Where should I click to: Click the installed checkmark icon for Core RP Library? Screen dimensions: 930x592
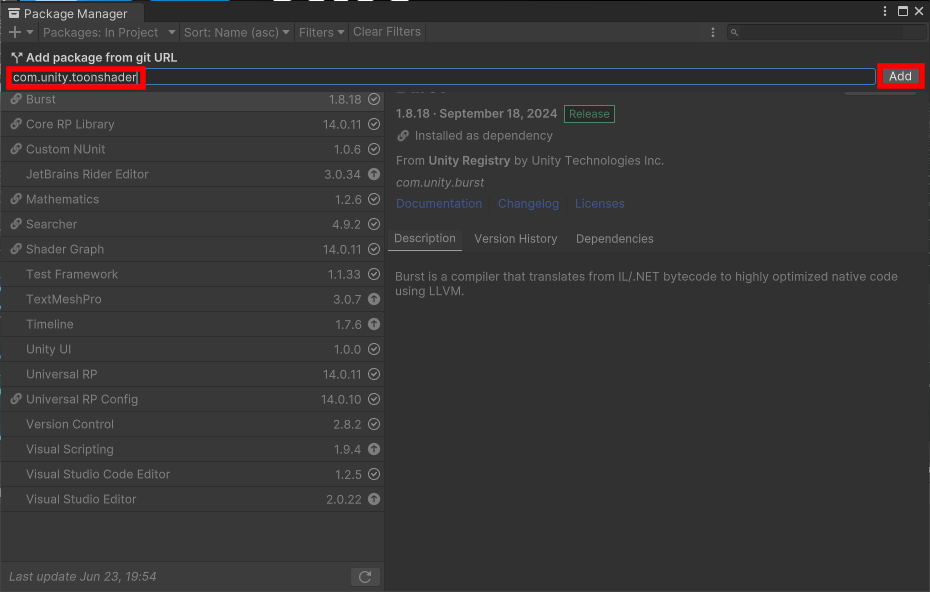click(x=374, y=124)
